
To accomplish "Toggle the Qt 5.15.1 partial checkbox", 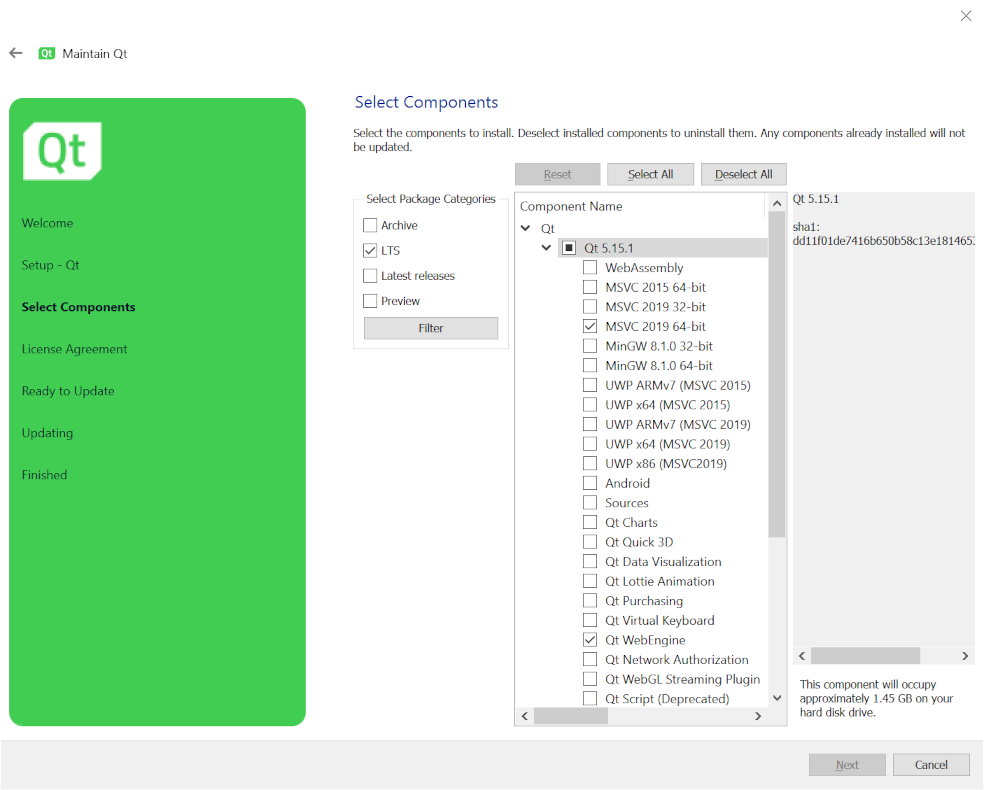I will point(569,248).
